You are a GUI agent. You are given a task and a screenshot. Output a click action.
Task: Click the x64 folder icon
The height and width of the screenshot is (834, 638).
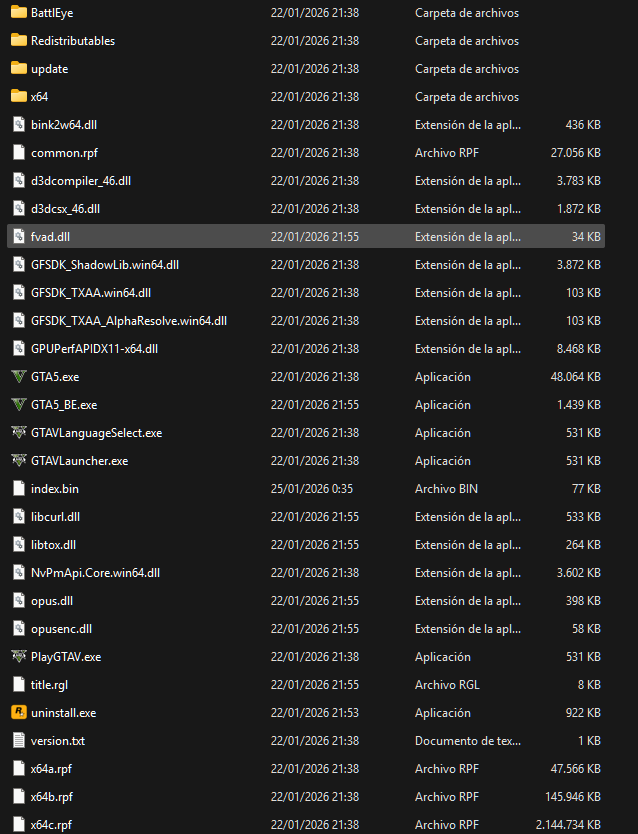(x=18, y=97)
